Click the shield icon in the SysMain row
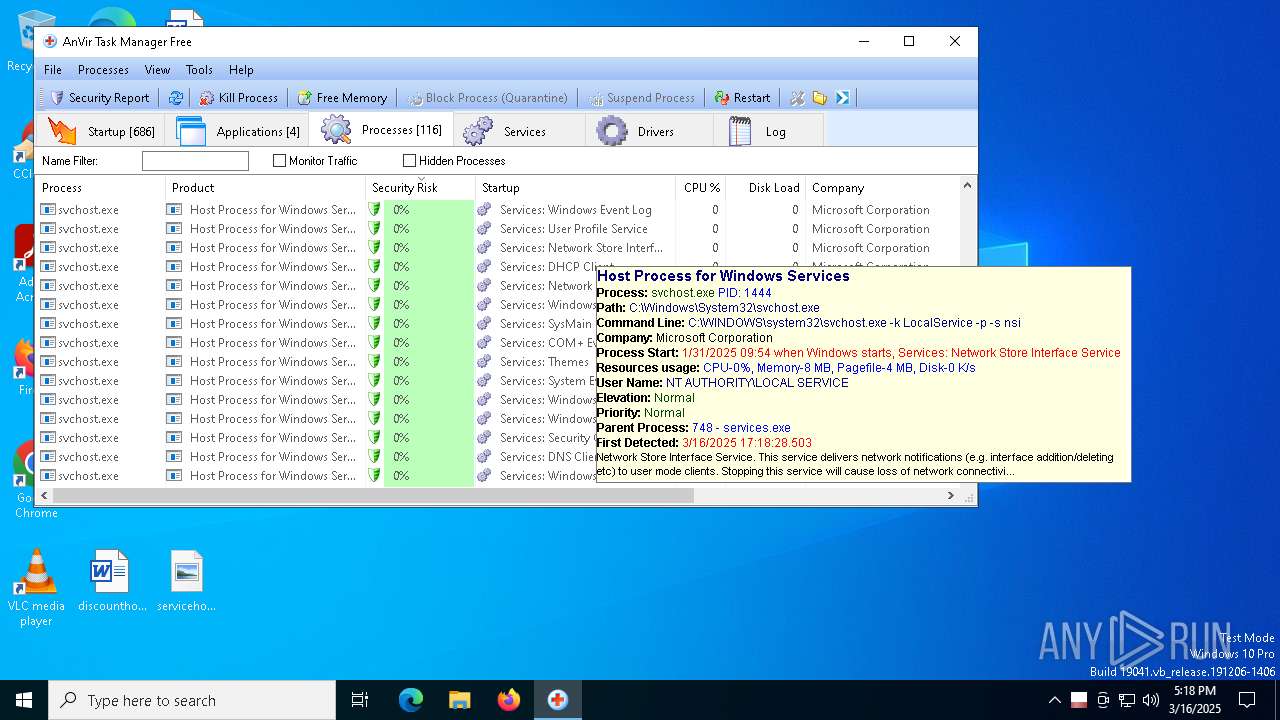Screen dimensions: 1280x720 [x=375, y=324]
